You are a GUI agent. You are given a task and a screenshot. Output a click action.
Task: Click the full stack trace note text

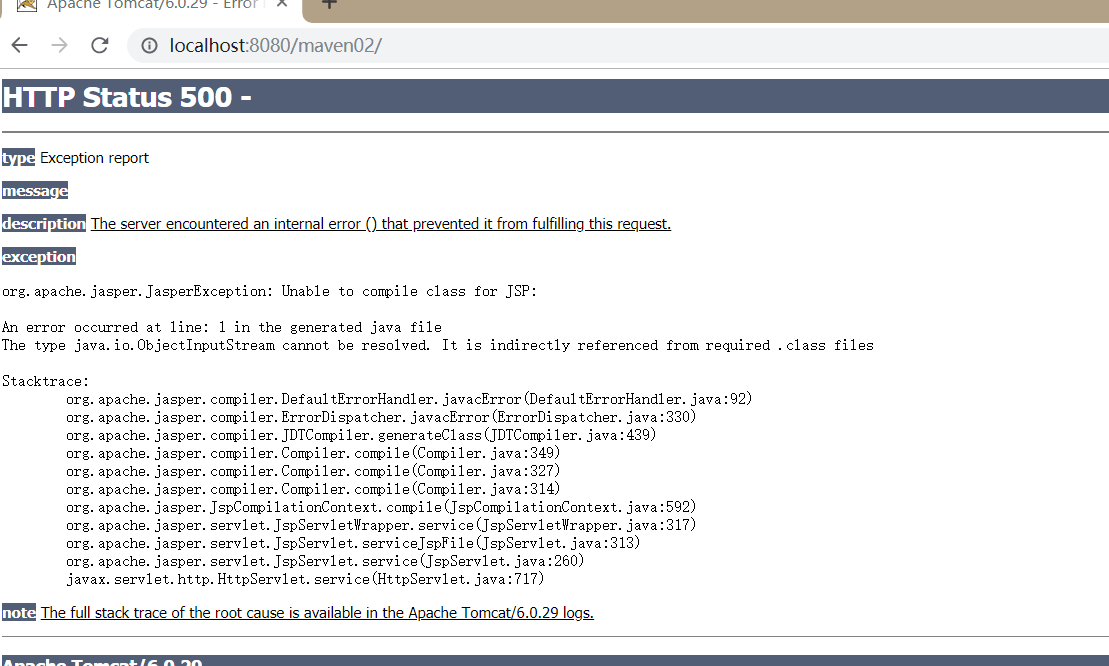[317, 613]
